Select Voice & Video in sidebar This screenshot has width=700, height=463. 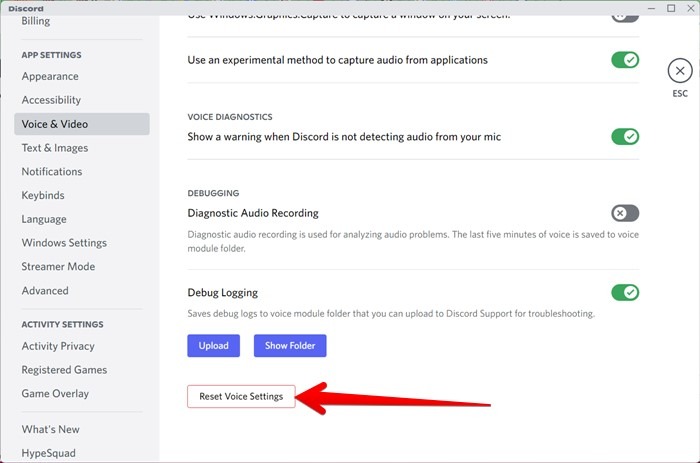pyautogui.click(x=82, y=124)
